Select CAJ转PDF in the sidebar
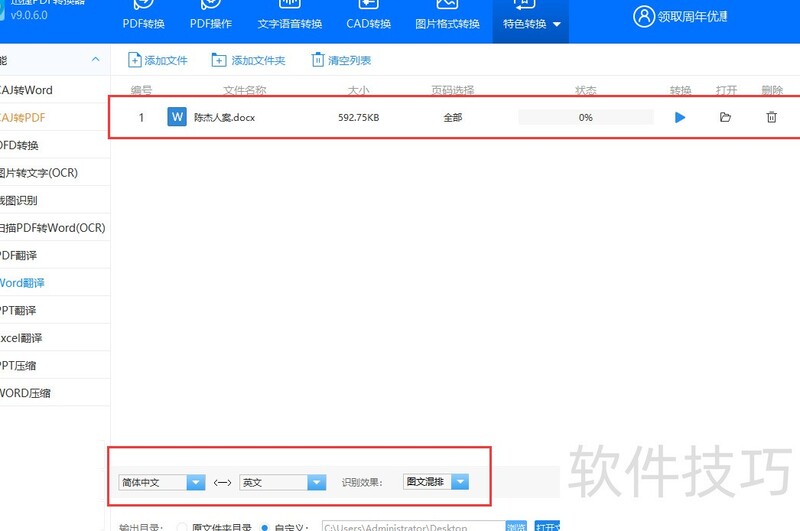Image resolution: width=800 pixels, height=531 pixels. click(x=55, y=117)
